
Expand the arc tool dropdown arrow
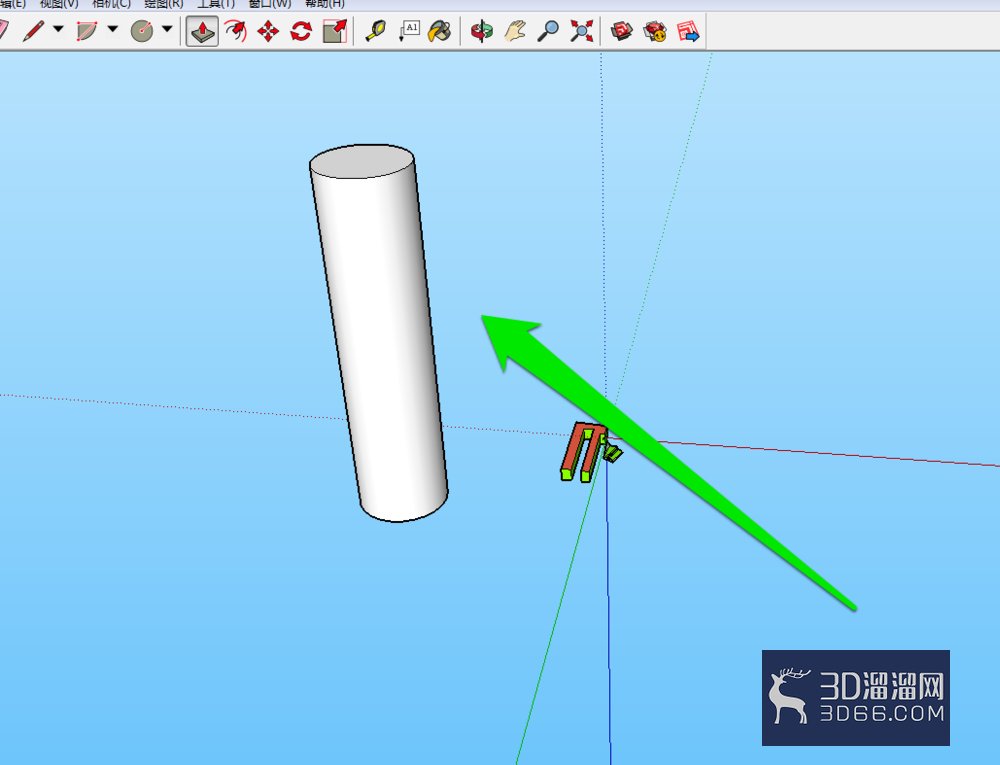pos(113,29)
